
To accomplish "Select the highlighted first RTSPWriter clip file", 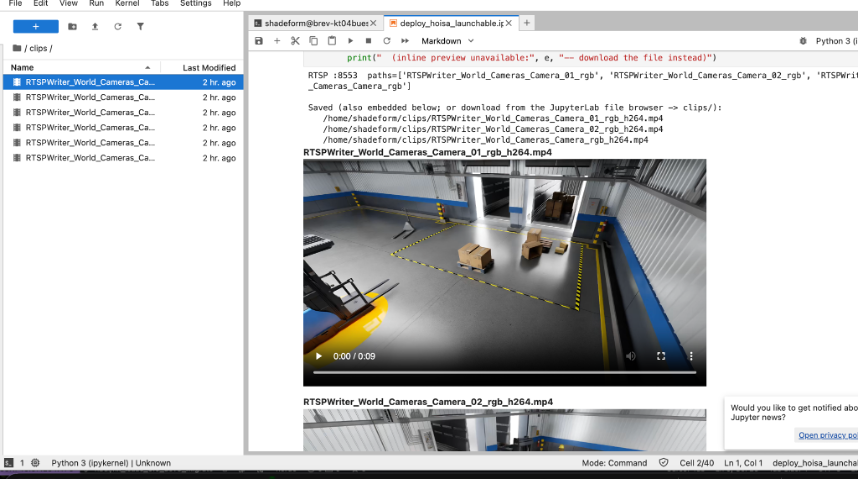I will (123, 82).
